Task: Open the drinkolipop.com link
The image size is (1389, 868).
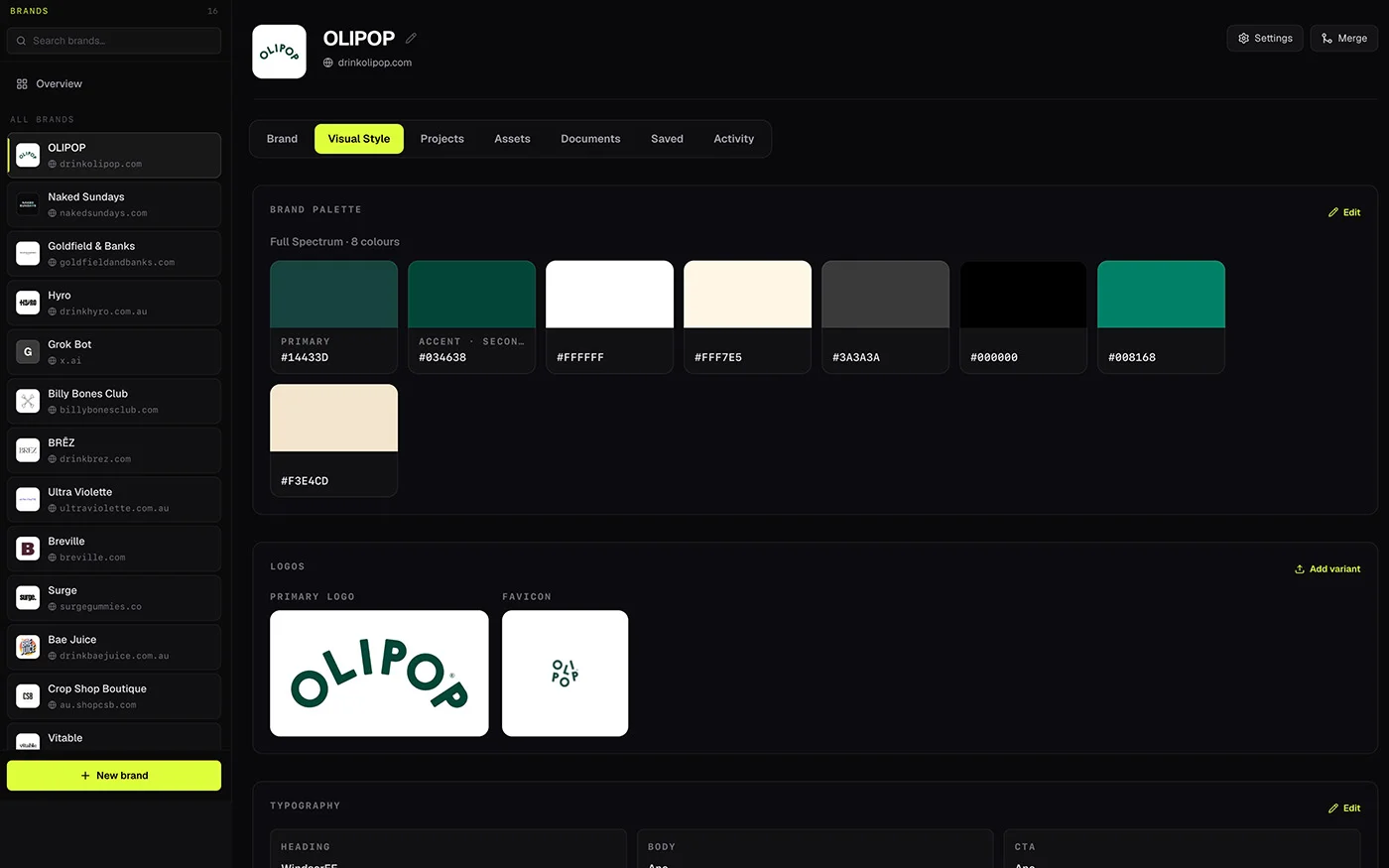Action: pyautogui.click(x=374, y=62)
